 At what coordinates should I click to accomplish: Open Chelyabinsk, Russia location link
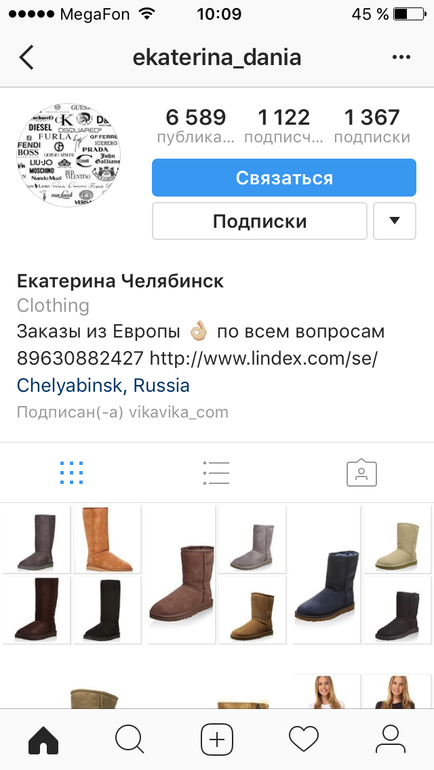(x=103, y=385)
